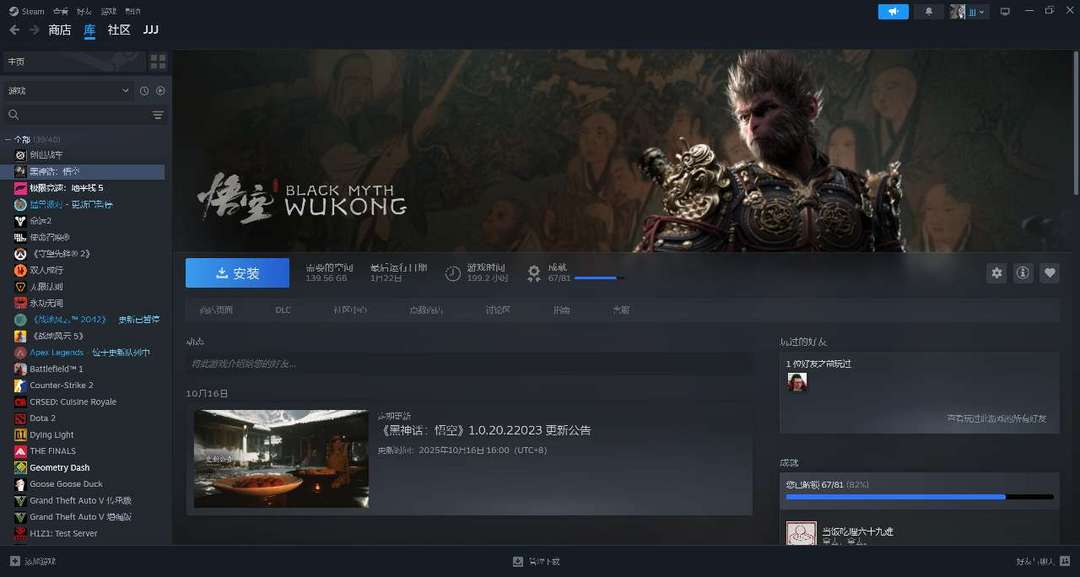Switch to Big Picture mode monitor icon
The image size is (1080, 577).
pyautogui.click(x=1005, y=12)
